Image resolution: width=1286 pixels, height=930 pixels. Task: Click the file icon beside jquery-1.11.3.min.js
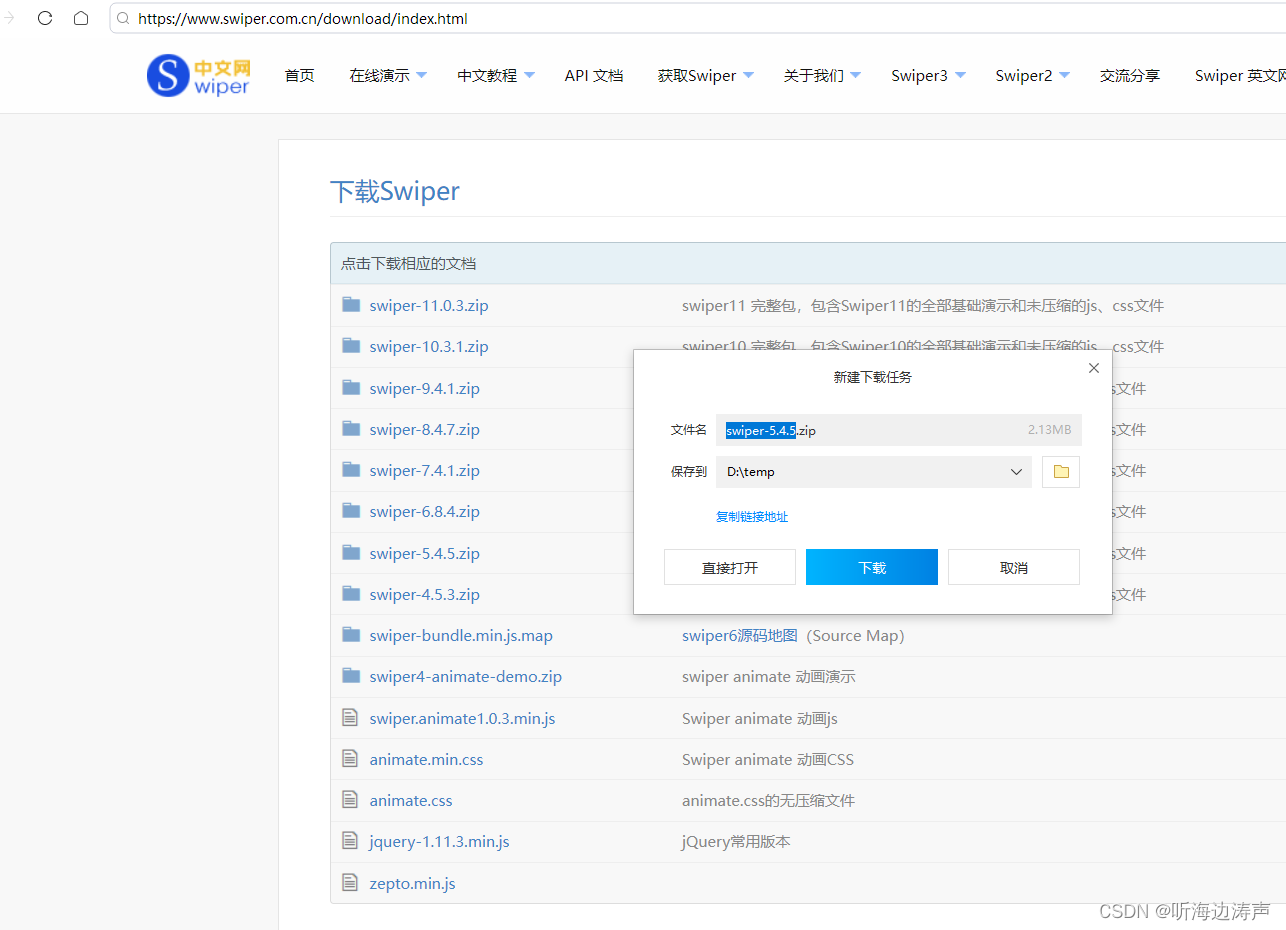click(x=350, y=841)
